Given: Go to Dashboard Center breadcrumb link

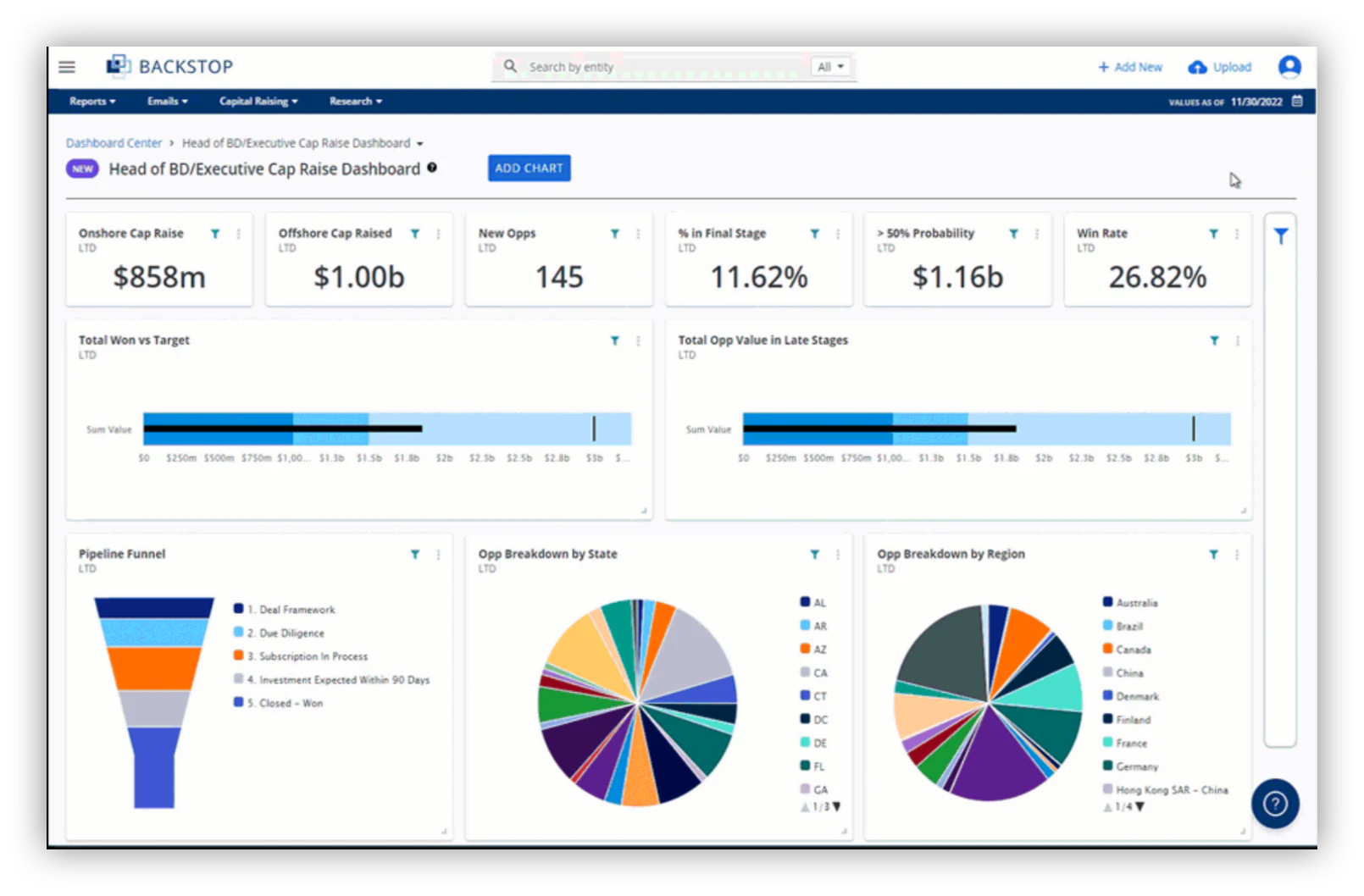Looking at the screenshot, I should [x=114, y=143].
